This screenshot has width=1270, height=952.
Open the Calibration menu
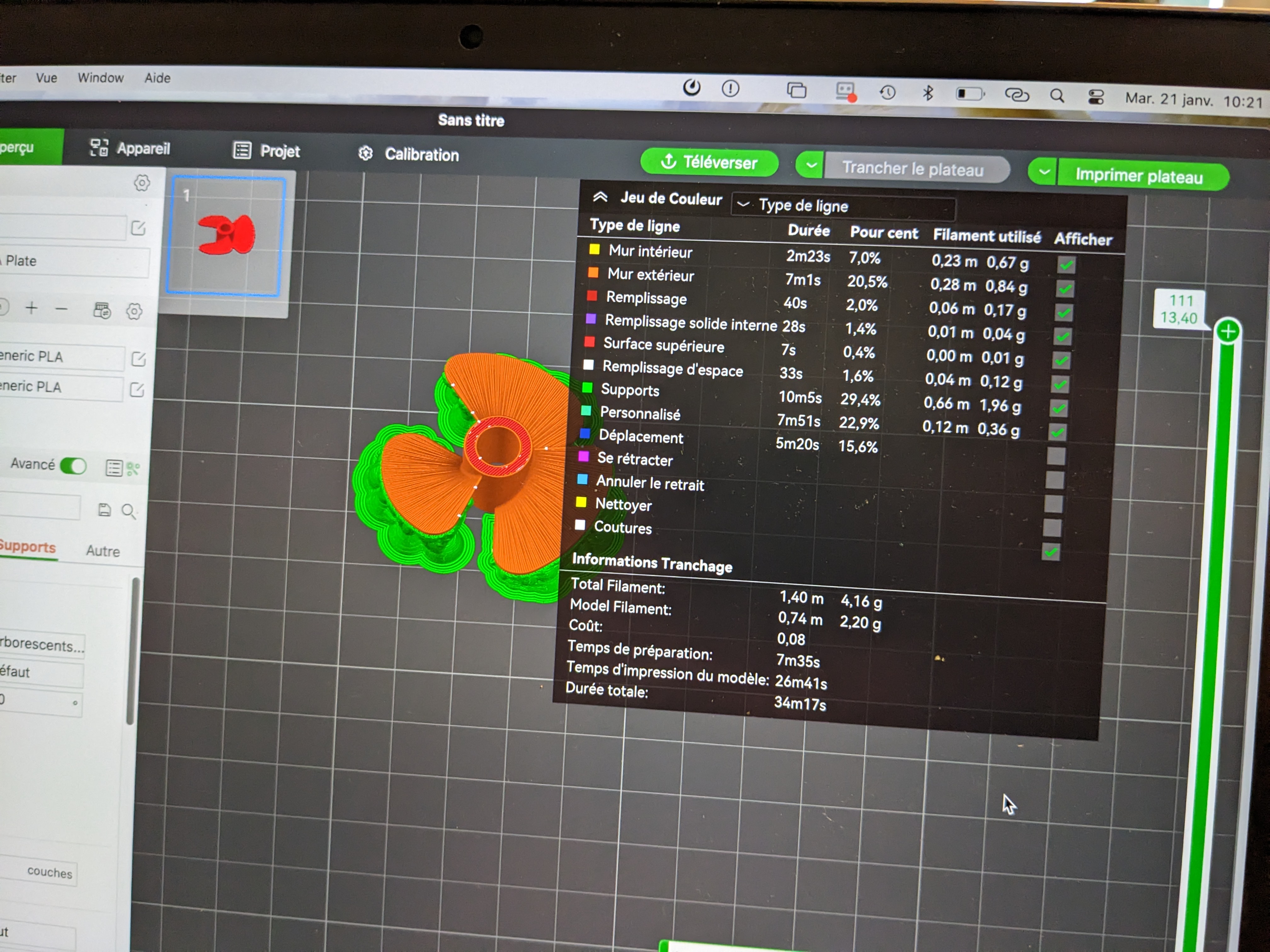click(x=408, y=154)
